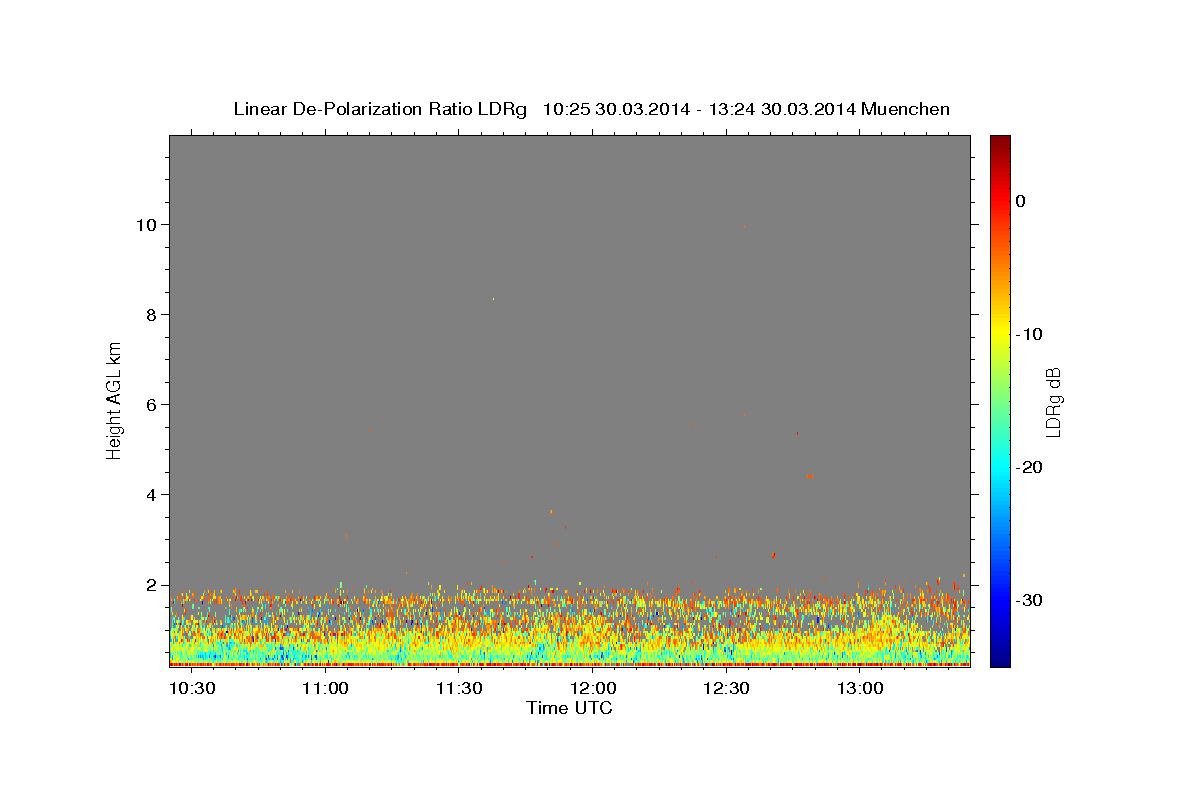Image resolution: width=1200 pixels, height=800 pixels.
Task: Click the 'Height AGL km' axis label
Action: click(x=115, y=400)
